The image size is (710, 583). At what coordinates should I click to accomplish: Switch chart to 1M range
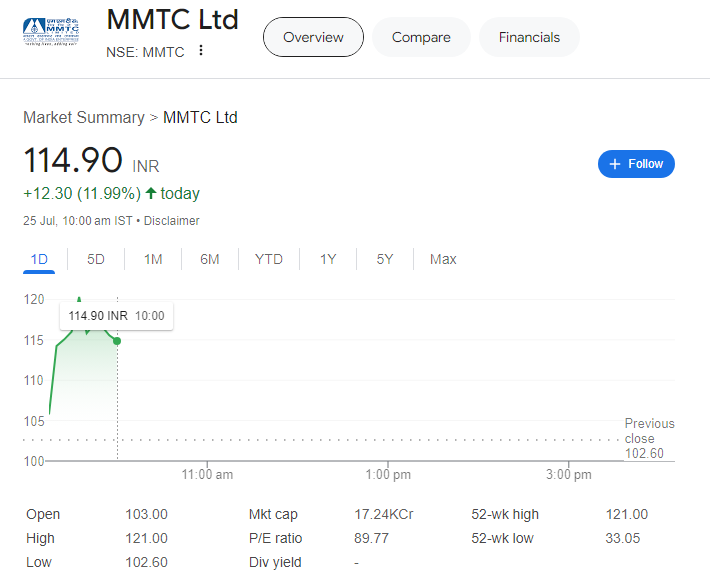153,259
